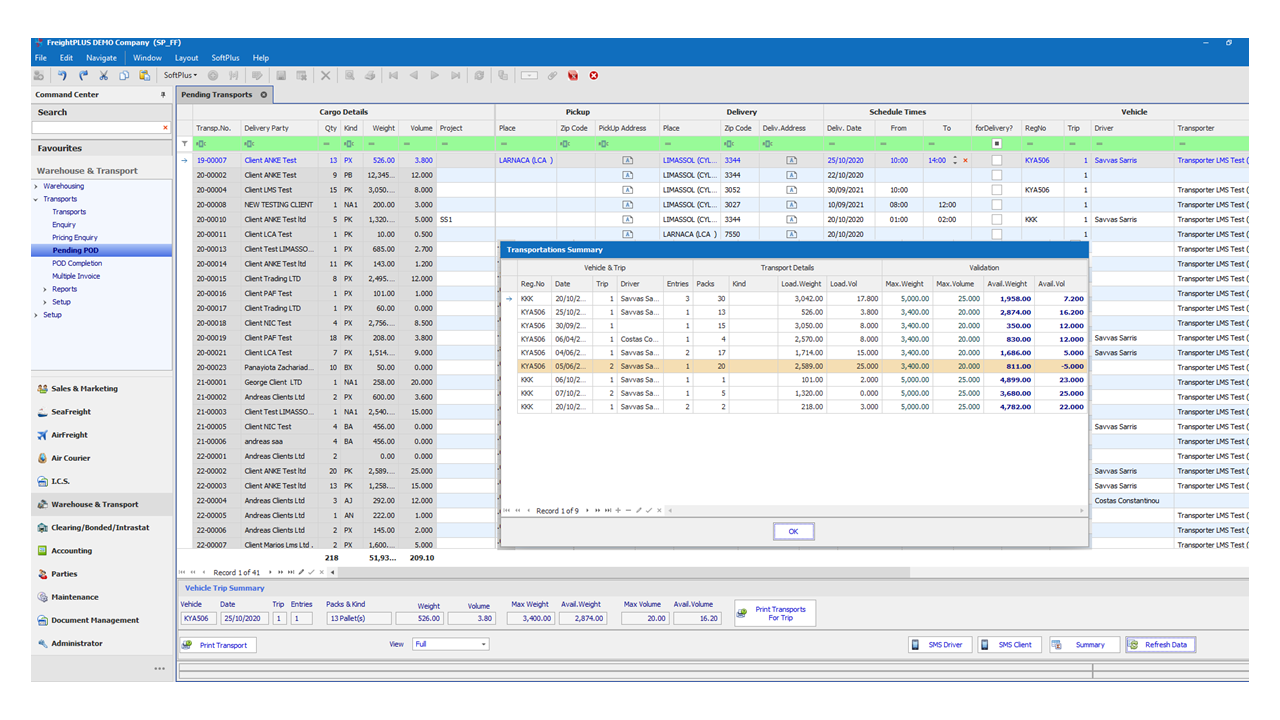Select the Cut icon on the toolbar
Screen dimensions: 1280x720
tap(104, 75)
